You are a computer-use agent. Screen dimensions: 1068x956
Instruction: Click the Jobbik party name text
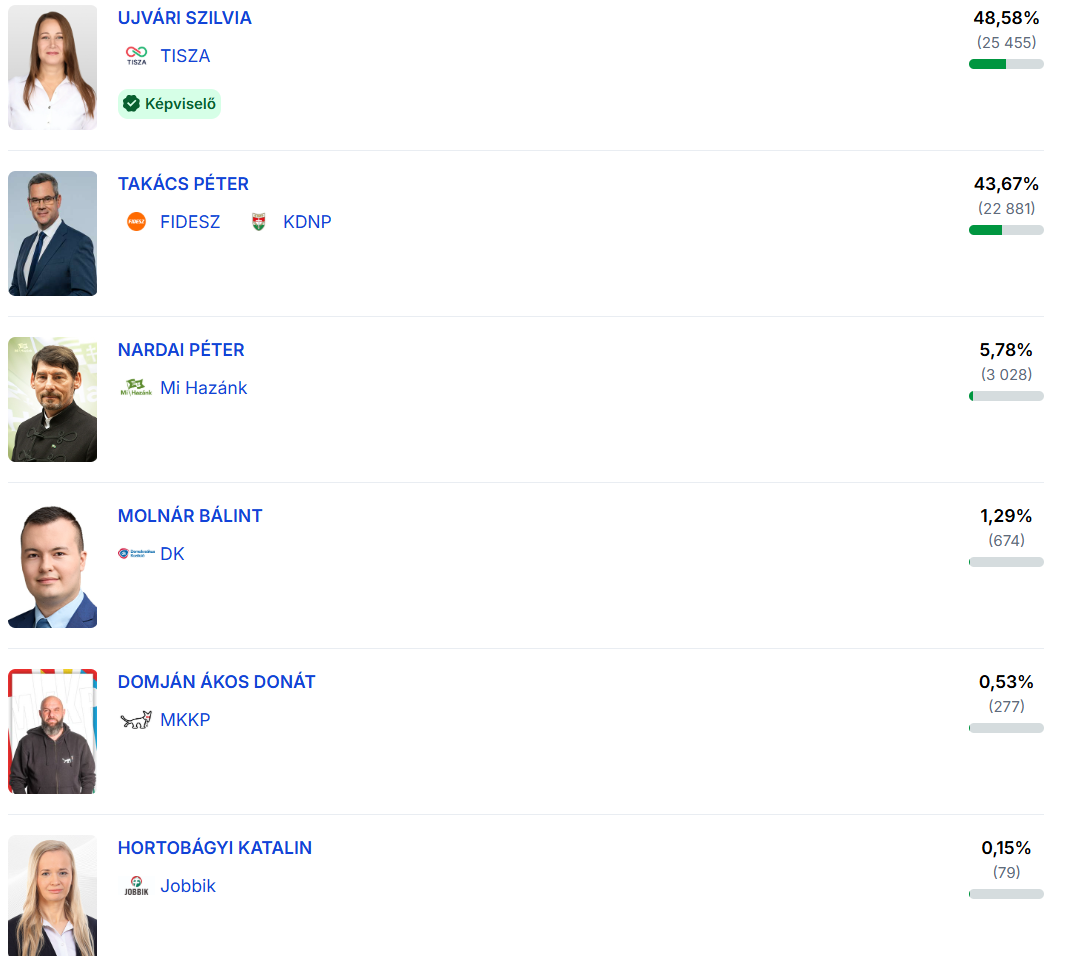(x=188, y=886)
